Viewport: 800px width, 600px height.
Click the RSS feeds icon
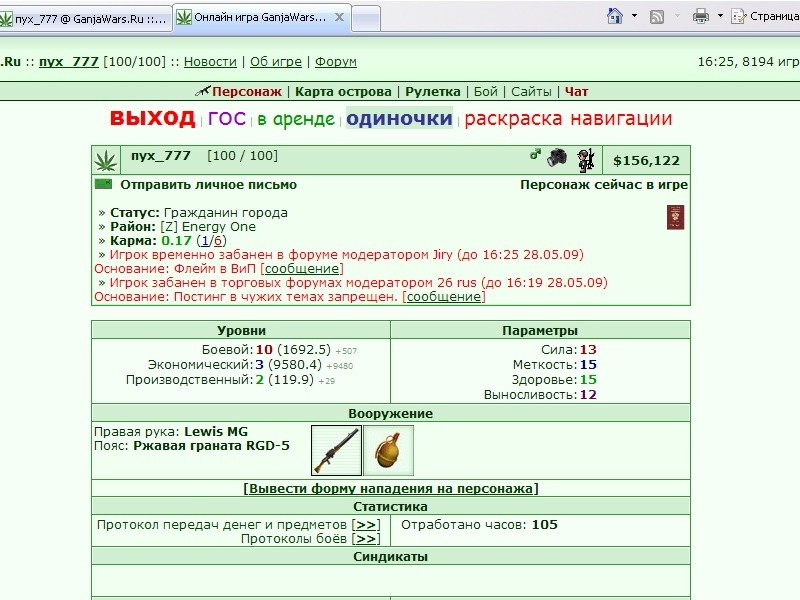point(657,17)
